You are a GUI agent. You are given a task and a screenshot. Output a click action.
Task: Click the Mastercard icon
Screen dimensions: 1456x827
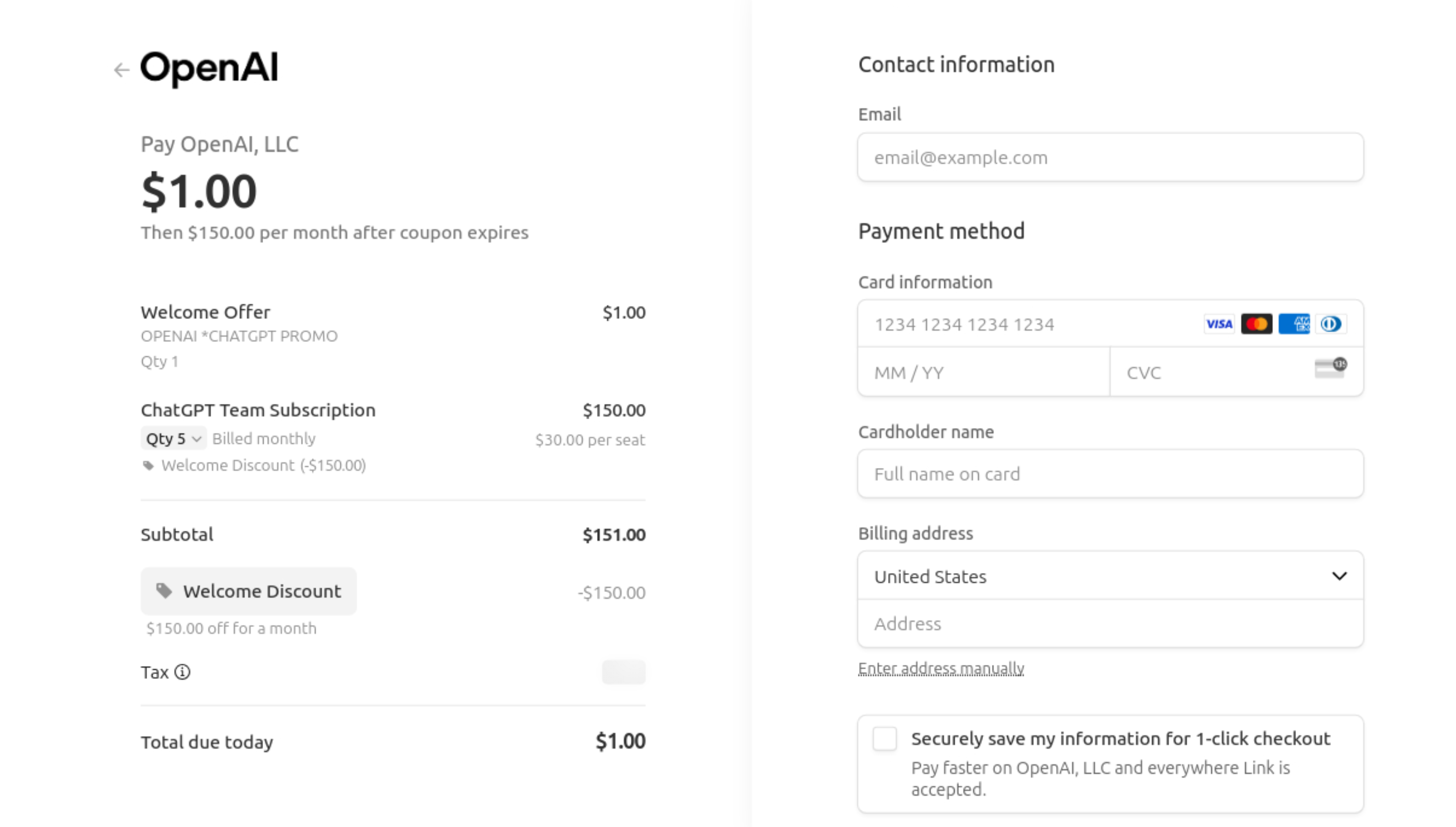[1257, 324]
